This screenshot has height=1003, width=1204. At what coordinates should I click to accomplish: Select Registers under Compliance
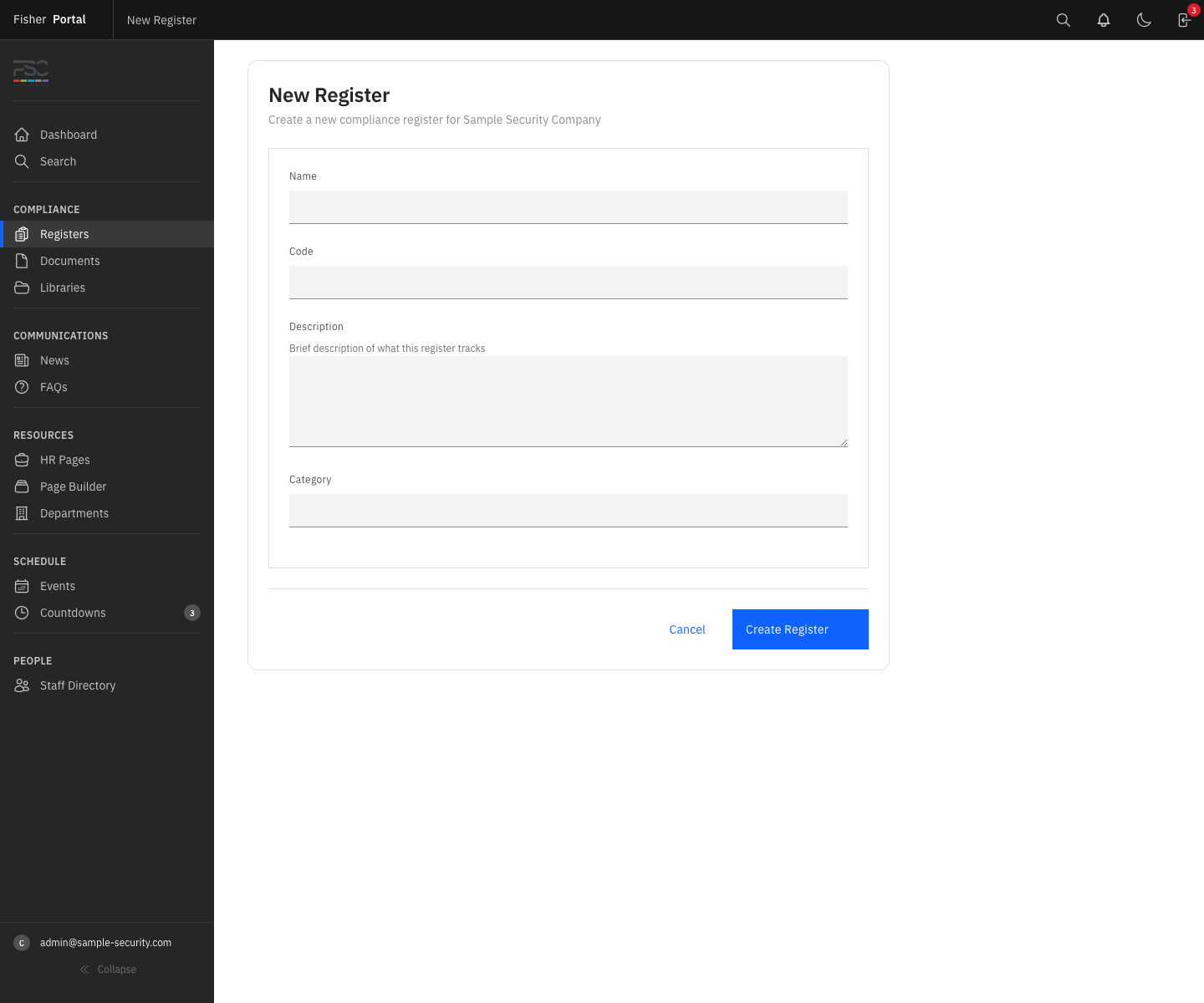(x=64, y=234)
